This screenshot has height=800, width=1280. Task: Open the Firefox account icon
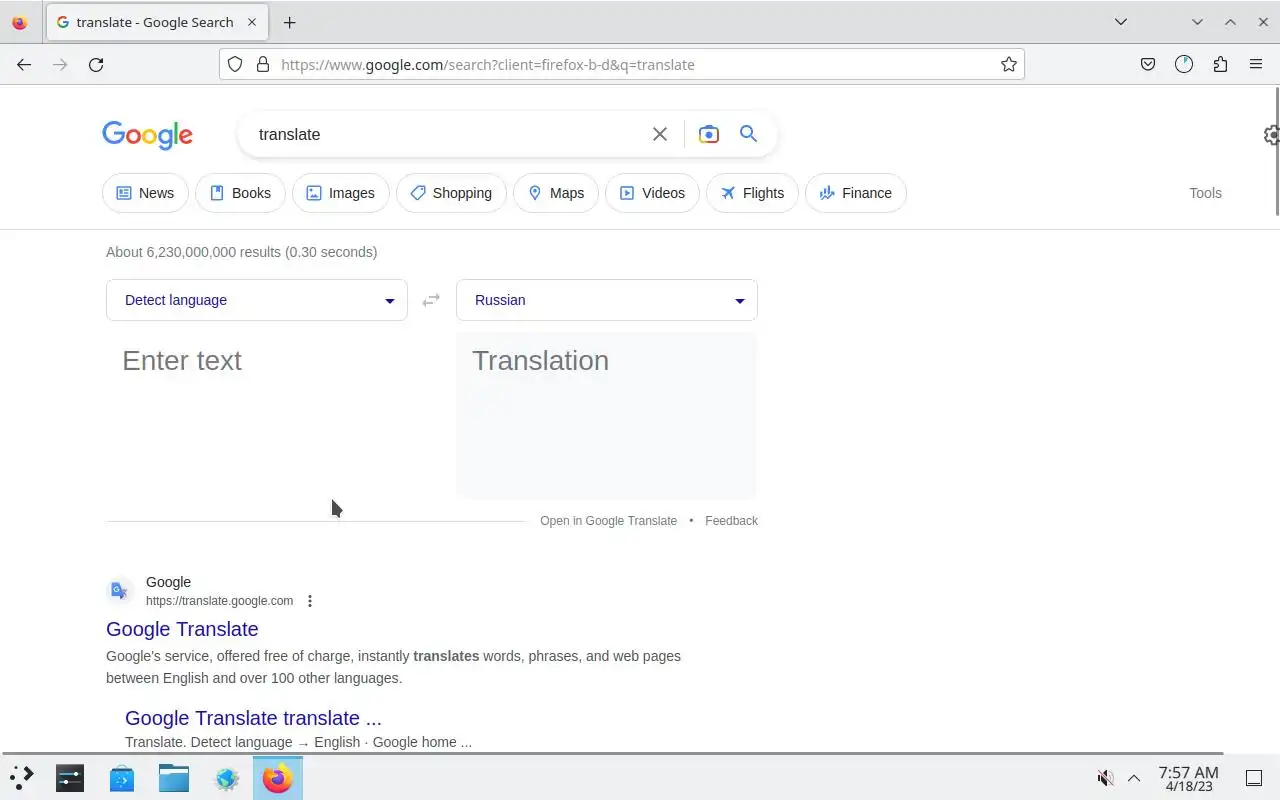[1184, 64]
